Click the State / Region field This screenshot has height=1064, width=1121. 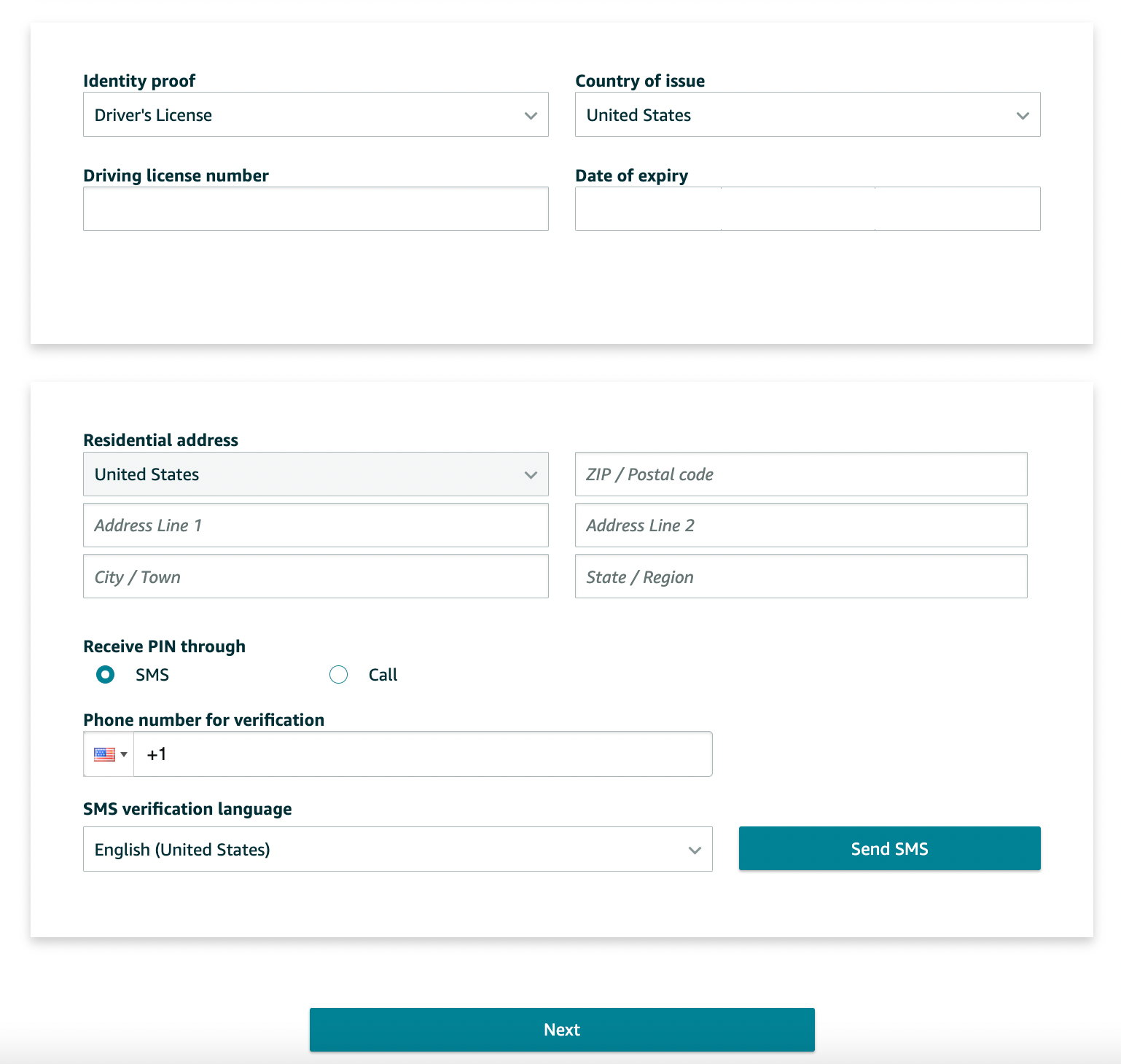[x=801, y=576]
